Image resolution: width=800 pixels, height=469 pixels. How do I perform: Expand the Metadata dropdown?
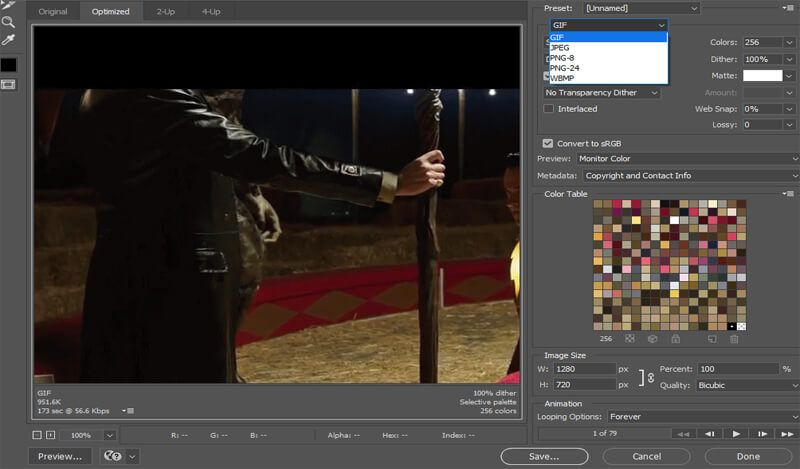(692, 175)
